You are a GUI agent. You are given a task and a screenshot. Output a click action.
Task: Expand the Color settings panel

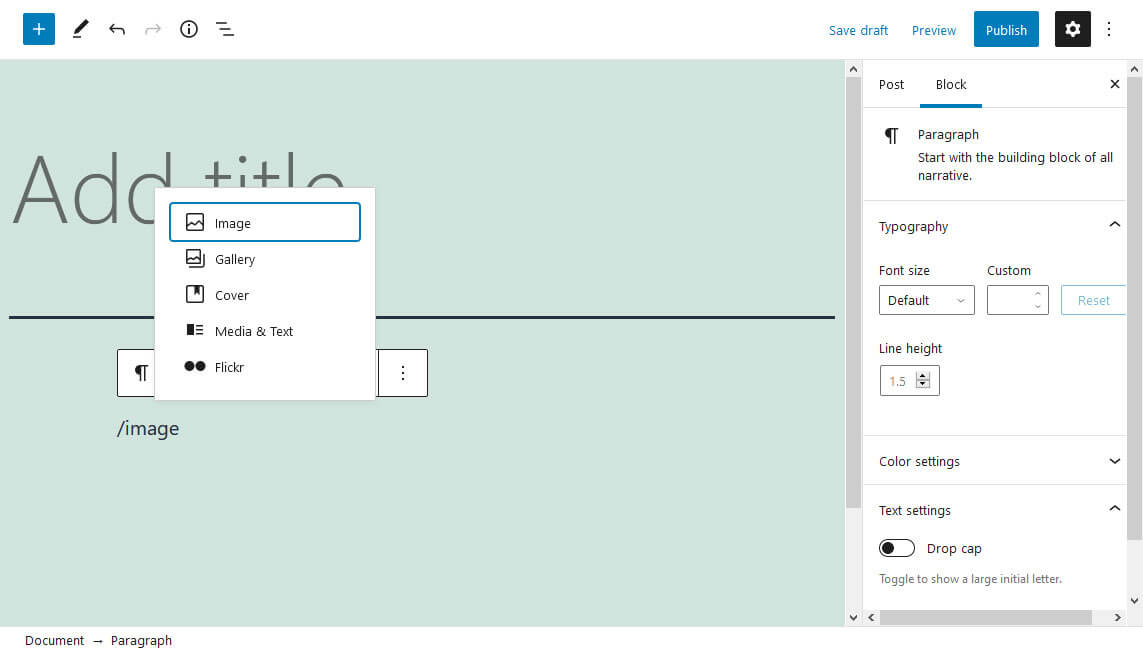[x=1115, y=461]
